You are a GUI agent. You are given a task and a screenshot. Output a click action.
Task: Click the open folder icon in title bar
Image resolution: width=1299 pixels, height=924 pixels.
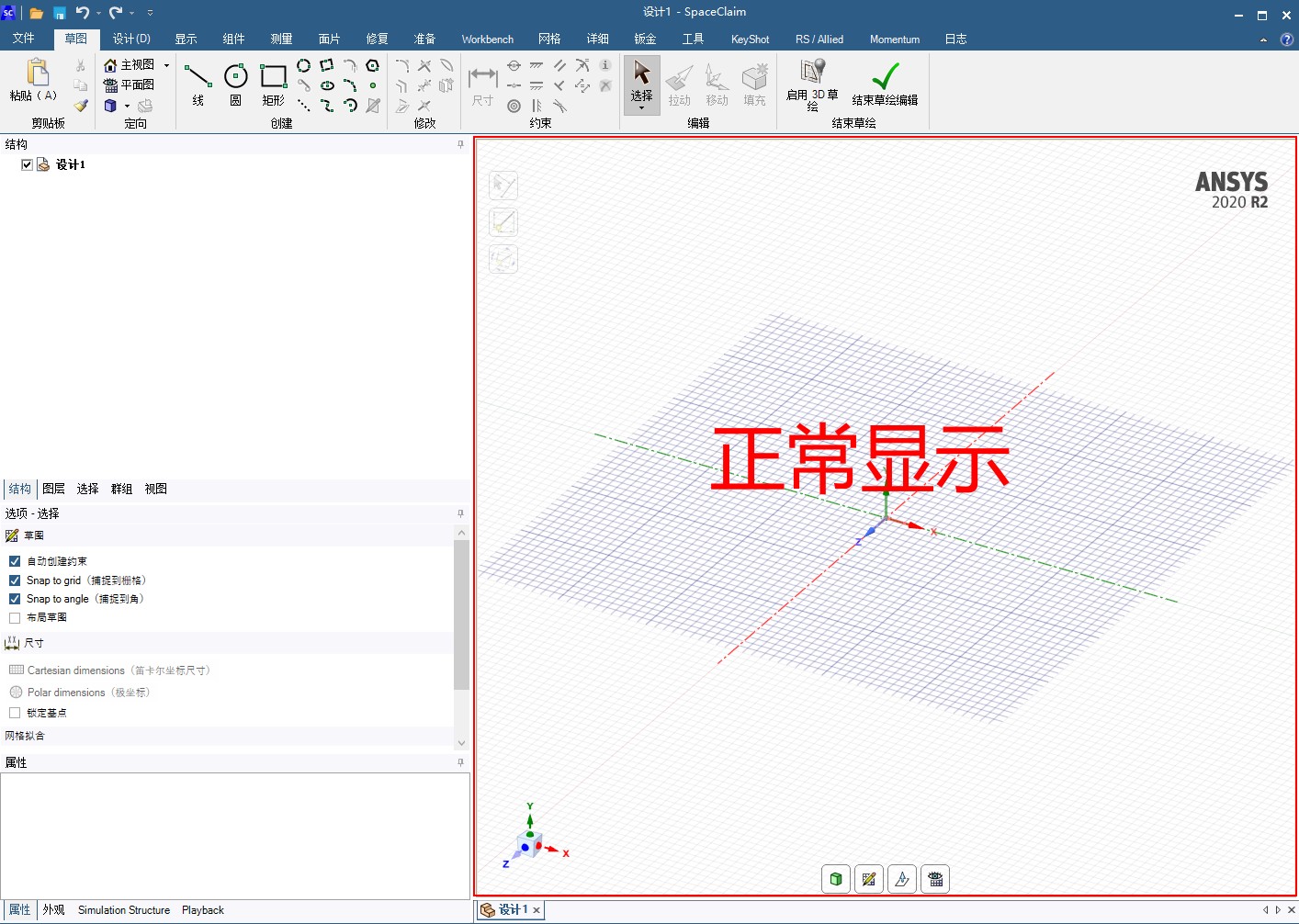[x=37, y=13]
